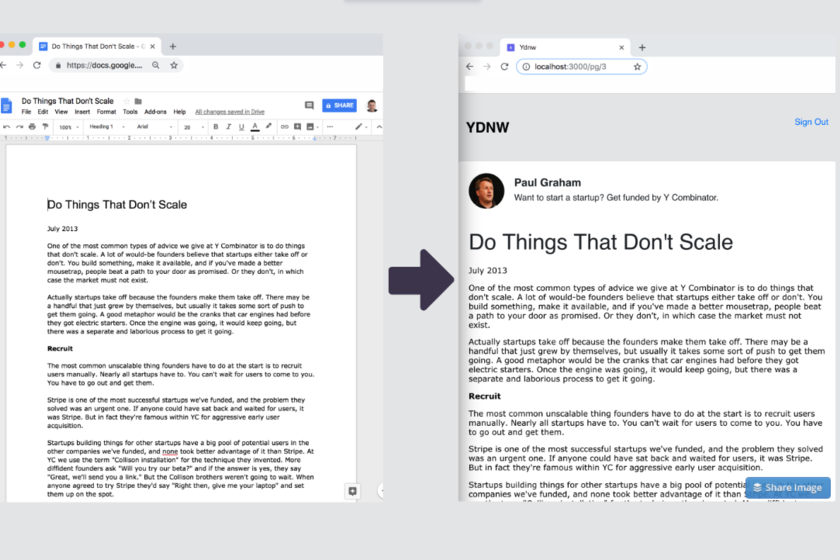Click the site info icon before localhost
The height and width of the screenshot is (560, 840).
(x=526, y=66)
